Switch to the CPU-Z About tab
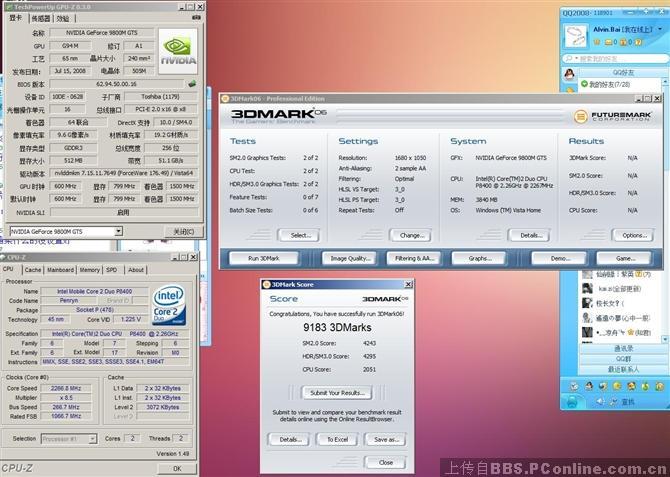 (x=136, y=270)
